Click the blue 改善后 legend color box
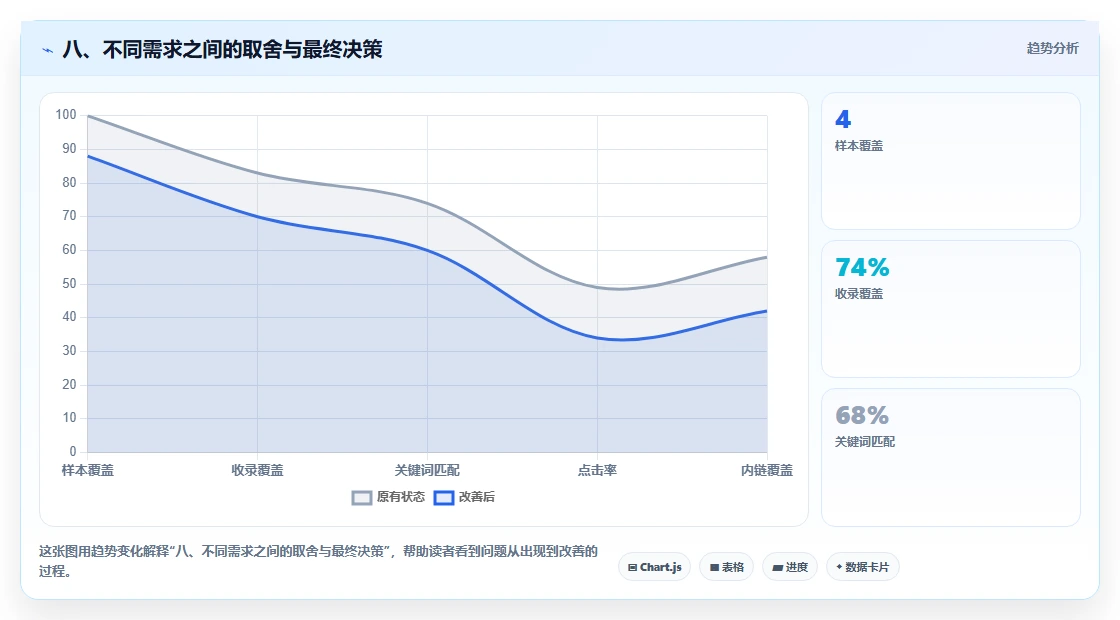 click(x=444, y=498)
